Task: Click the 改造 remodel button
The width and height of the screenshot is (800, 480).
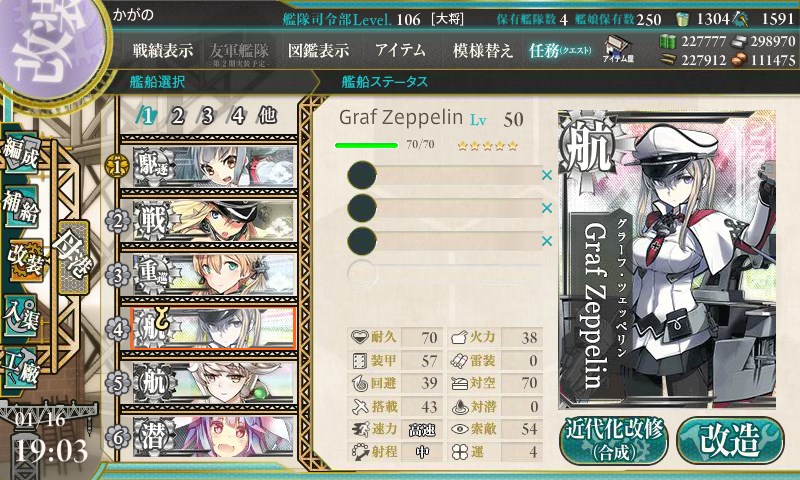Action: pos(730,441)
